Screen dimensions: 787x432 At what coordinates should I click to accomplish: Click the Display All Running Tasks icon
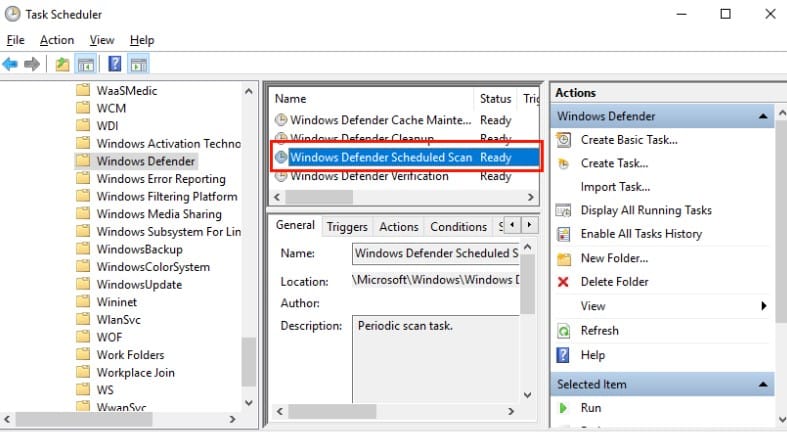[564, 210]
